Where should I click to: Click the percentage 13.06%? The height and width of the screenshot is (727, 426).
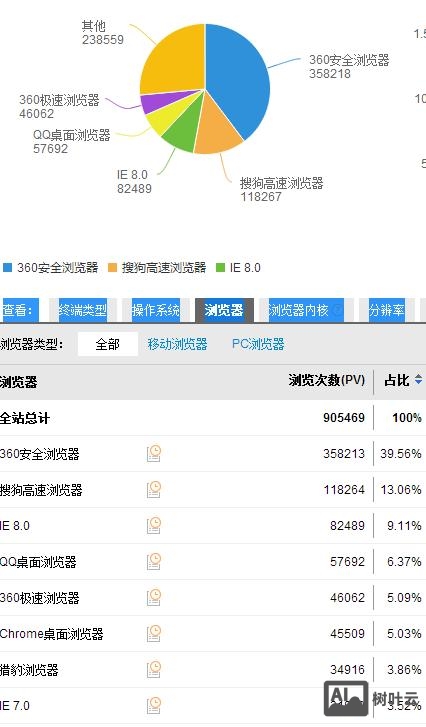[401, 490]
